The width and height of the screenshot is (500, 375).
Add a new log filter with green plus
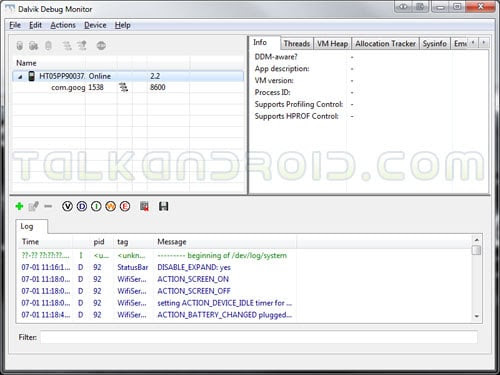[x=19, y=206]
